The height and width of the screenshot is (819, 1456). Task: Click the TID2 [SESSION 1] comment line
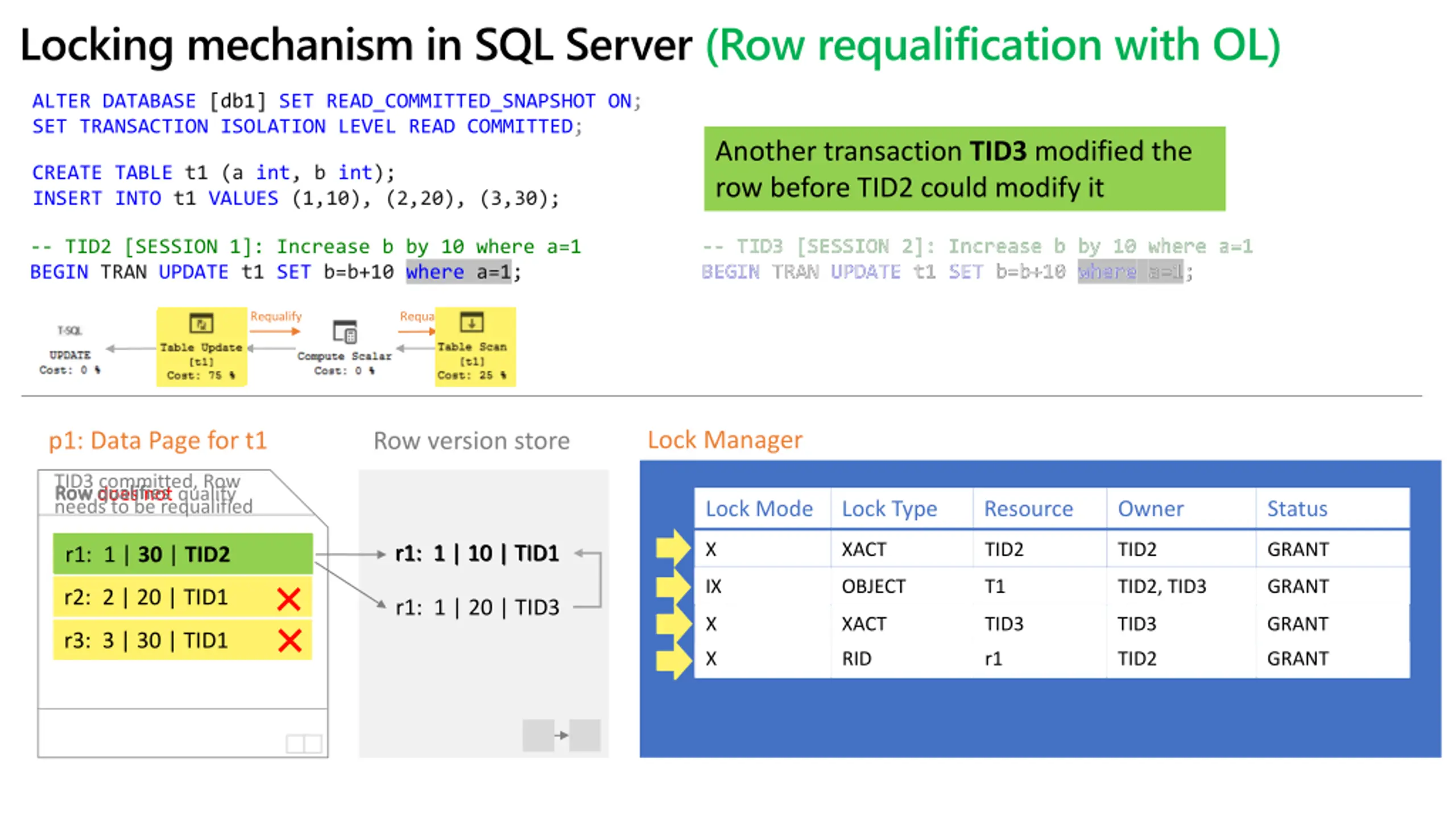pos(306,246)
